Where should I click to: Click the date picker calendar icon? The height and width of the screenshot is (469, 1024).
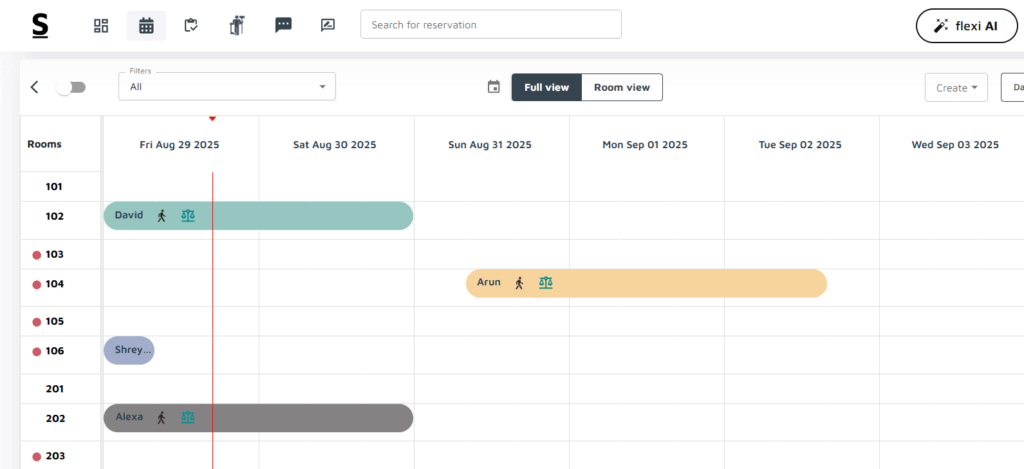point(494,87)
